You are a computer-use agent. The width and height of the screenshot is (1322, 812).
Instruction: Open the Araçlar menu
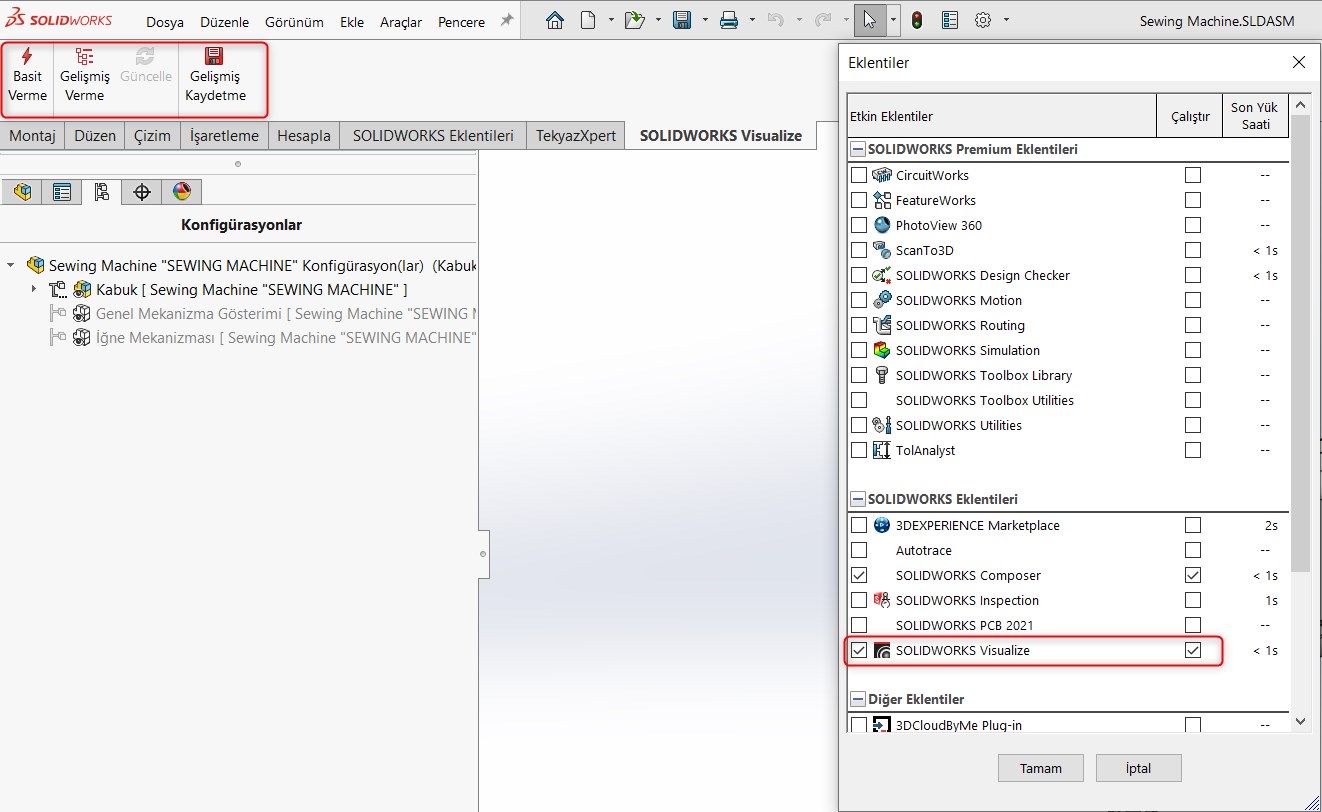coord(401,22)
